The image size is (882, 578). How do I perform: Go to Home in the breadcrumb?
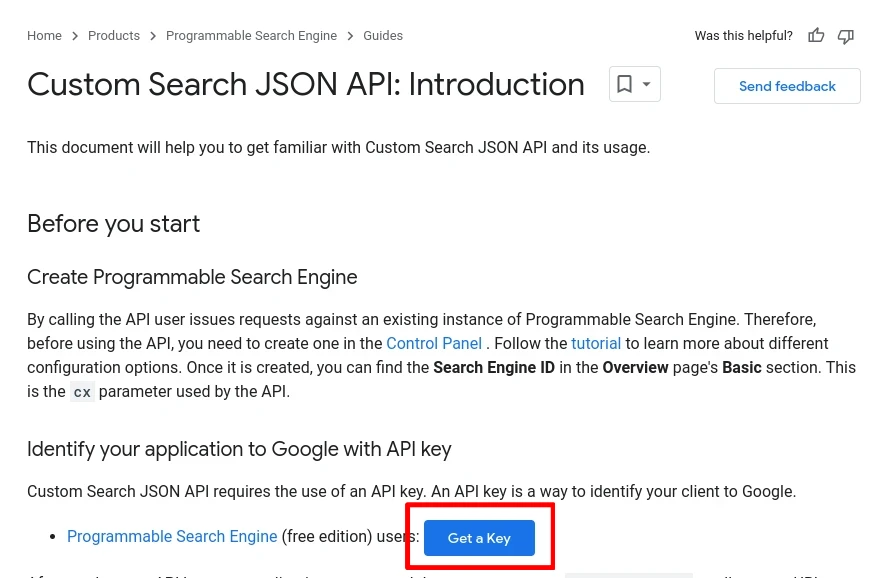pyautogui.click(x=44, y=36)
